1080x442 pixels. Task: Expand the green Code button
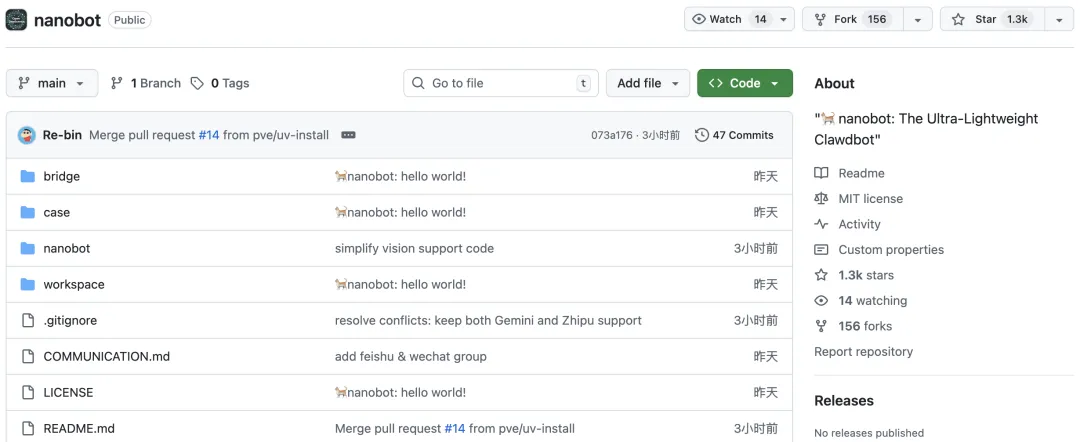tap(744, 83)
